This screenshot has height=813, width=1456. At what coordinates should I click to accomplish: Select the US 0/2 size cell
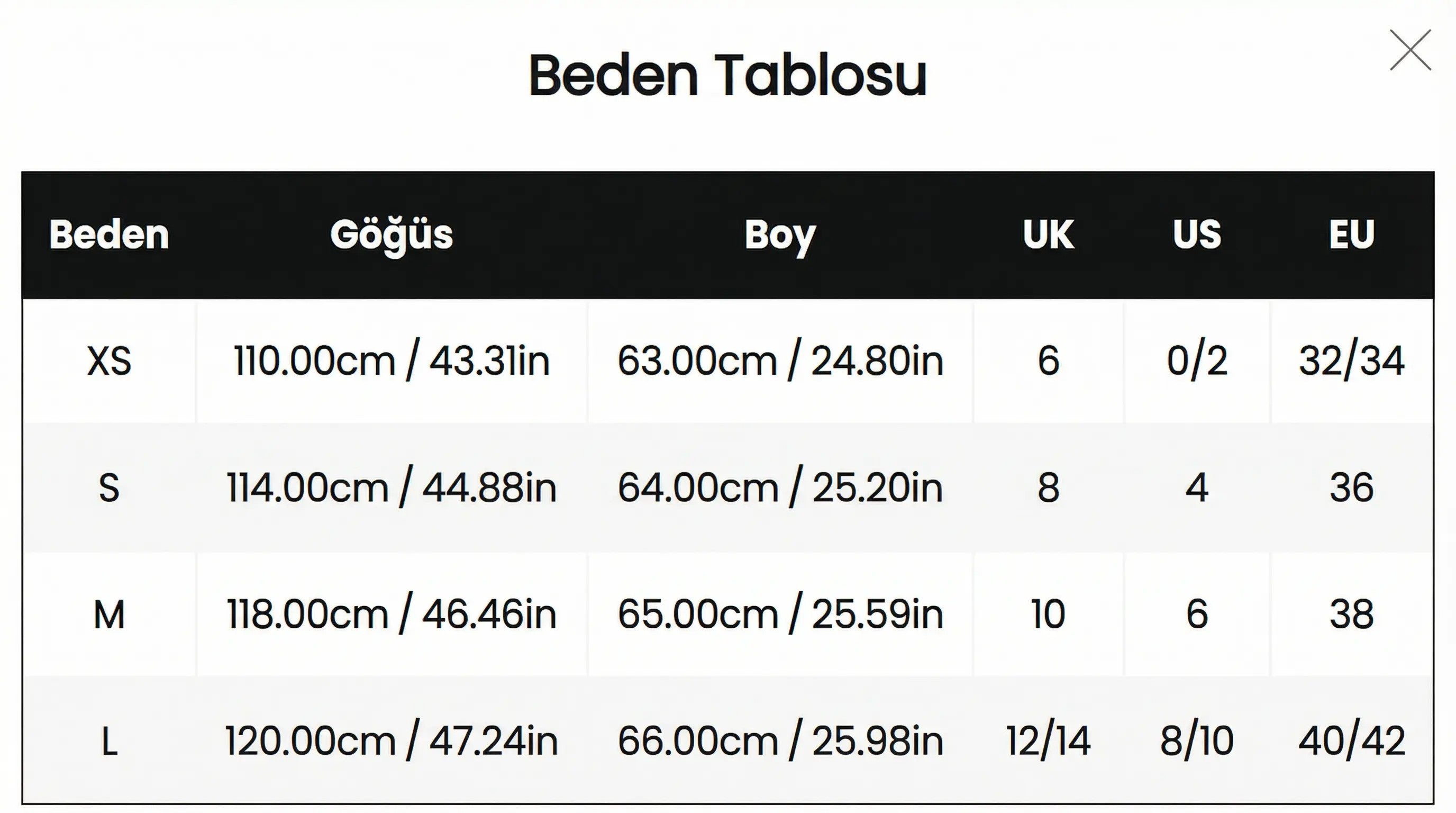point(1197,360)
